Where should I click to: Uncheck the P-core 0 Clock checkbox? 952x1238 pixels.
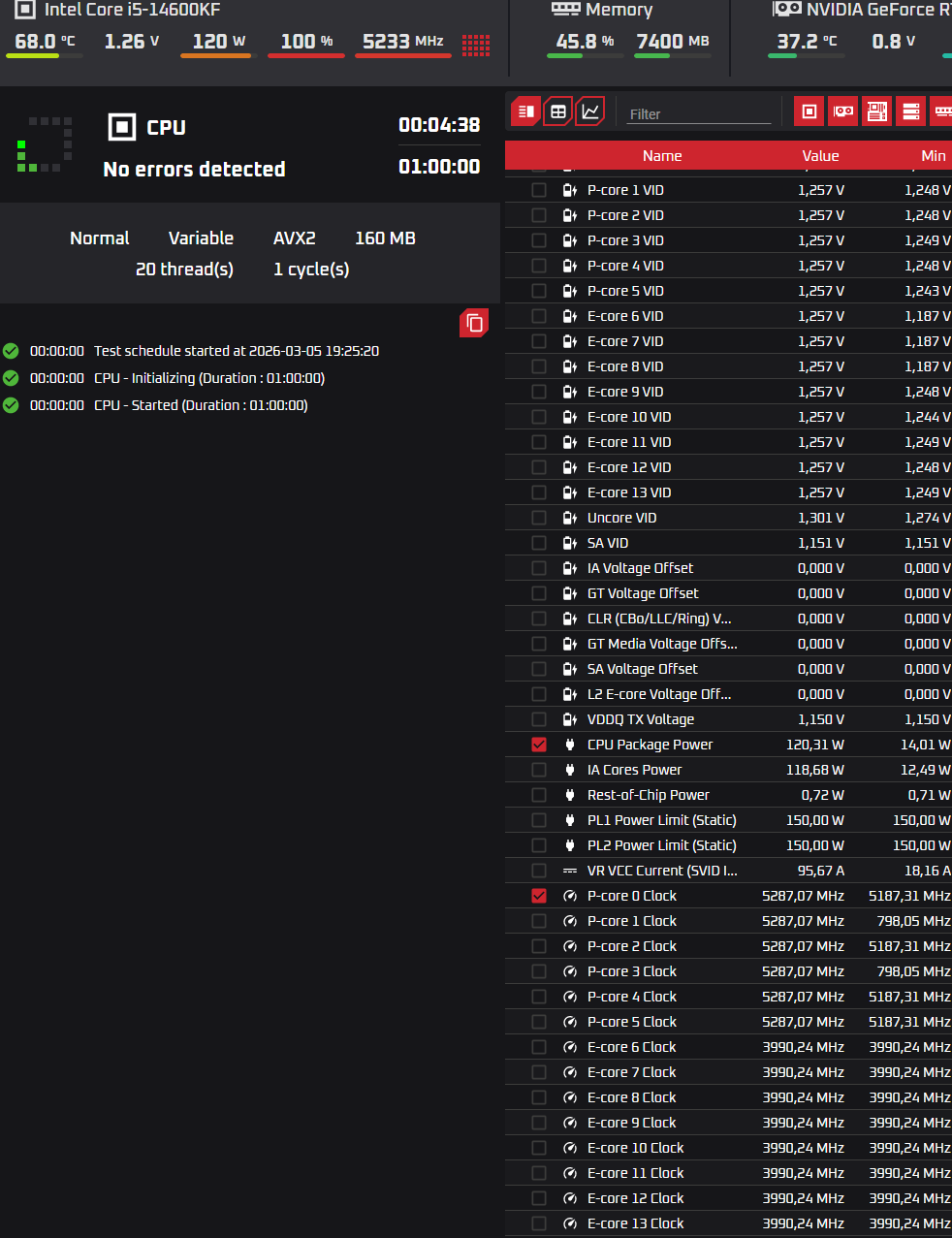tap(539, 896)
